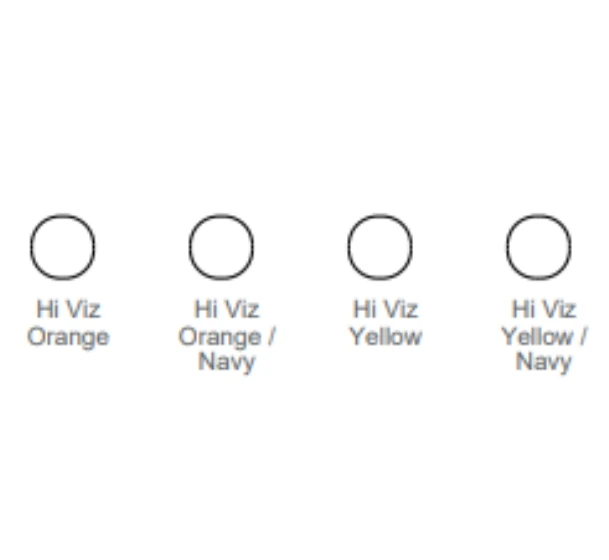Screen dimensions: 609x560
Task: Choose the two-tone Orange / Navy swatch
Action: pos(221,247)
